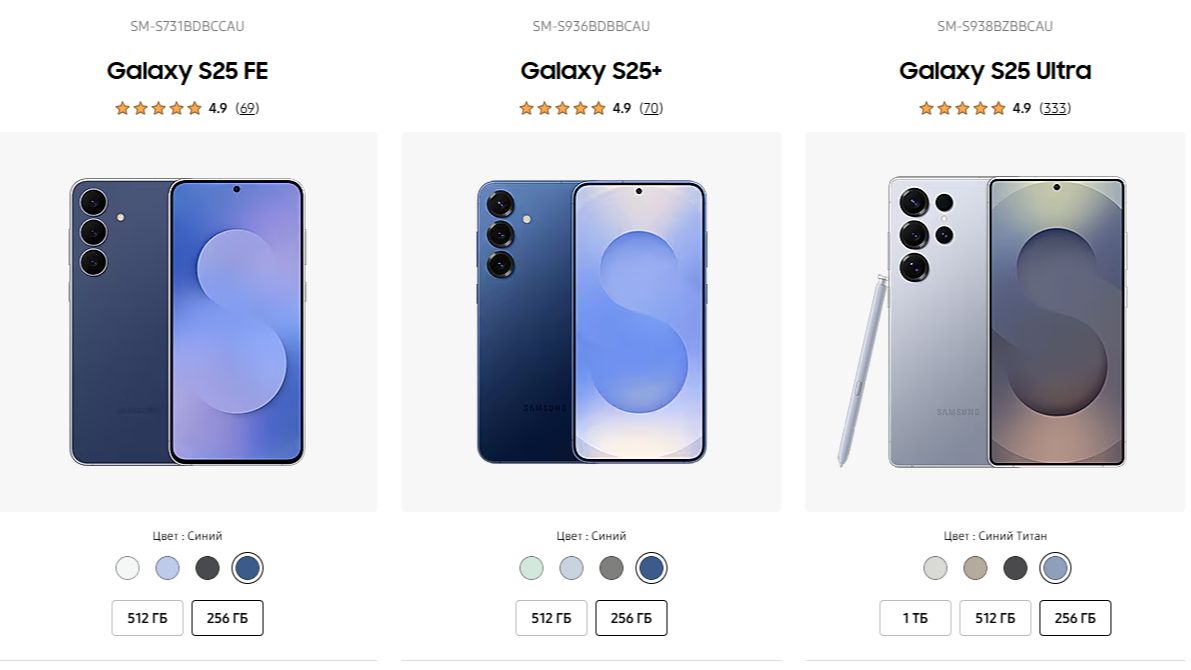
Task: Open Galaxy S25 FE product title link
Action: pos(187,71)
